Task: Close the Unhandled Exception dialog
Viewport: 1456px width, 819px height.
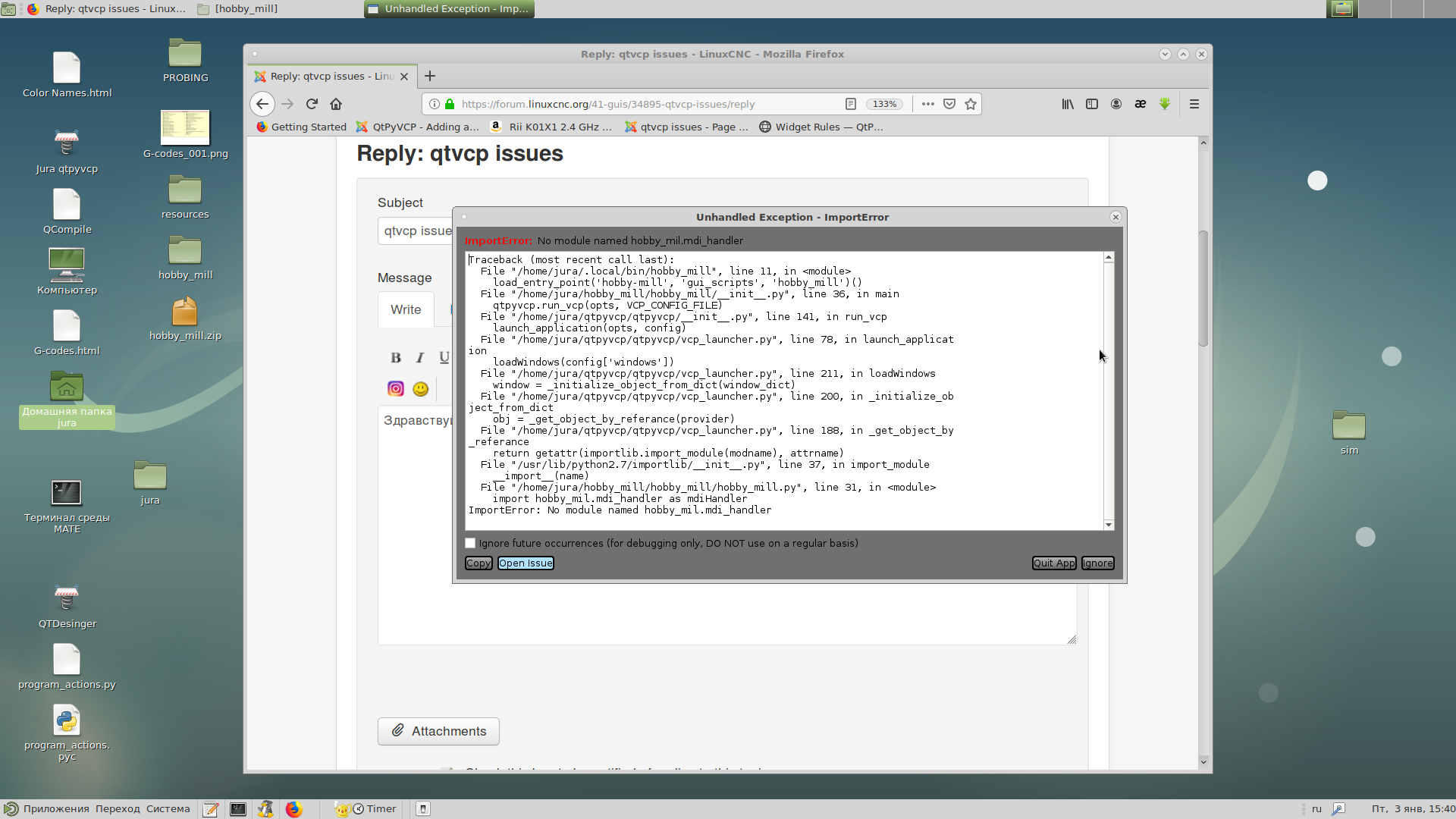Action: click(x=1116, y=217)
